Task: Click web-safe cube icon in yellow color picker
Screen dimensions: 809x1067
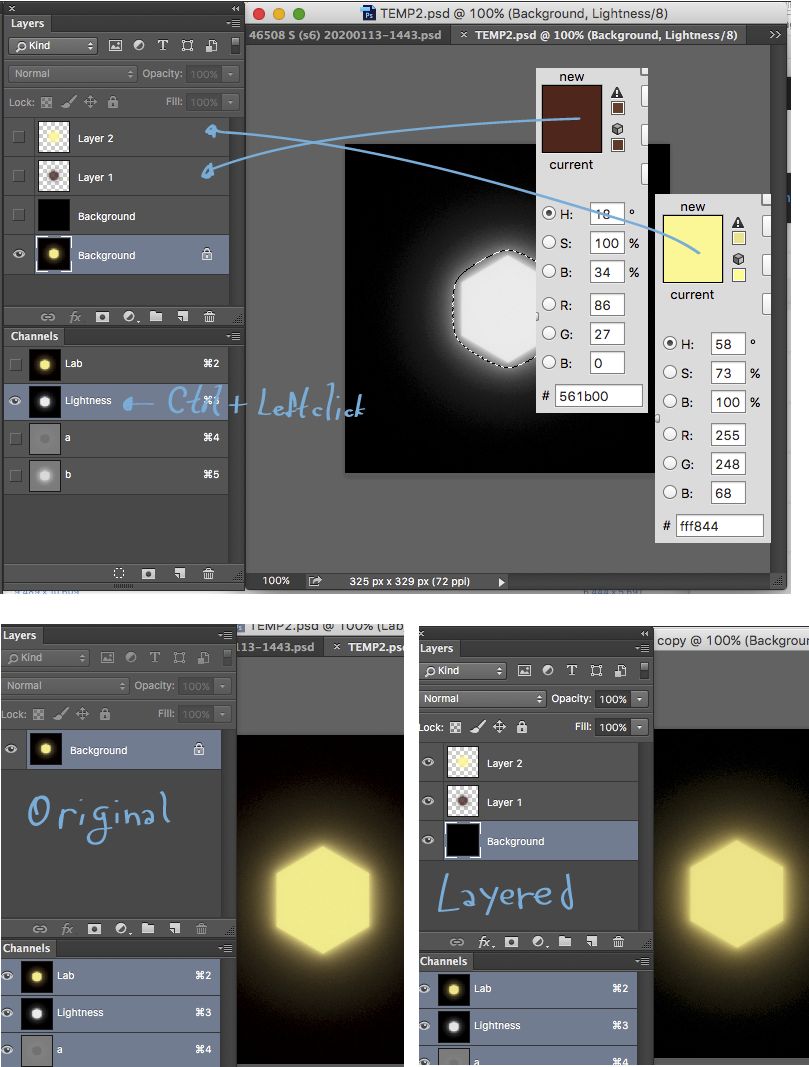Action: tap(738, 259)
